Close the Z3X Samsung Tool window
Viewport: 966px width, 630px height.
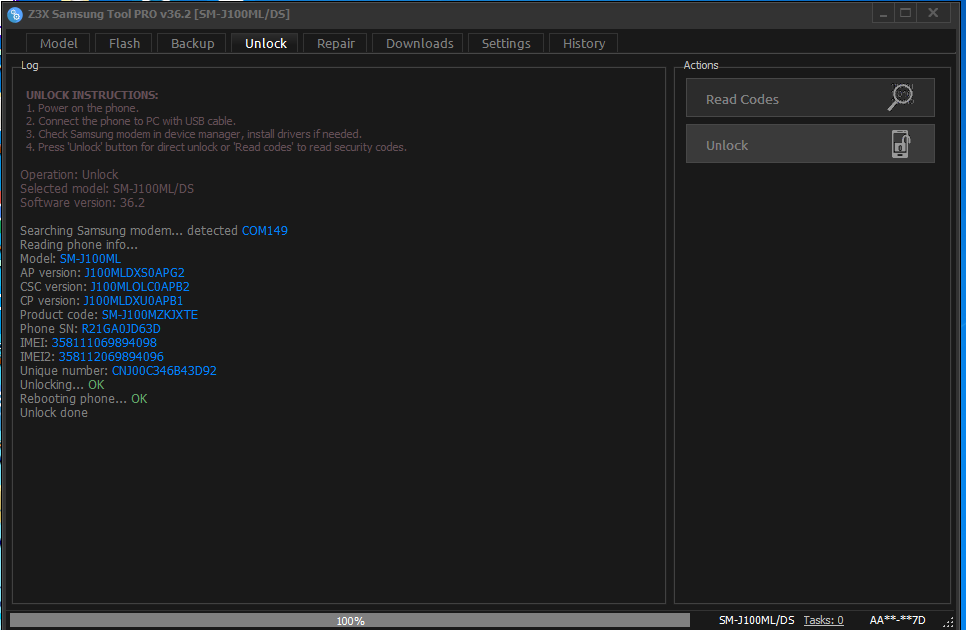click(x=933, y=13)
